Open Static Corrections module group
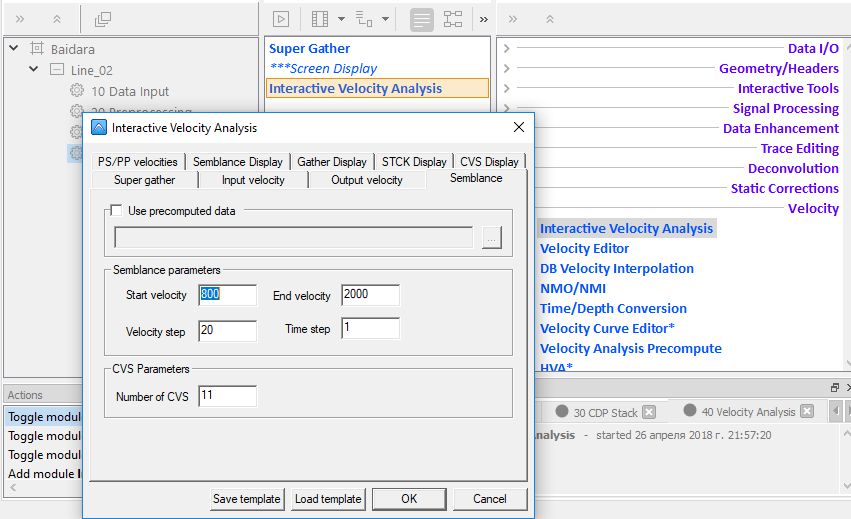Image resolution: width=851 pixels, height=519 pixels. pyautogui.click(x=784, y=188)
